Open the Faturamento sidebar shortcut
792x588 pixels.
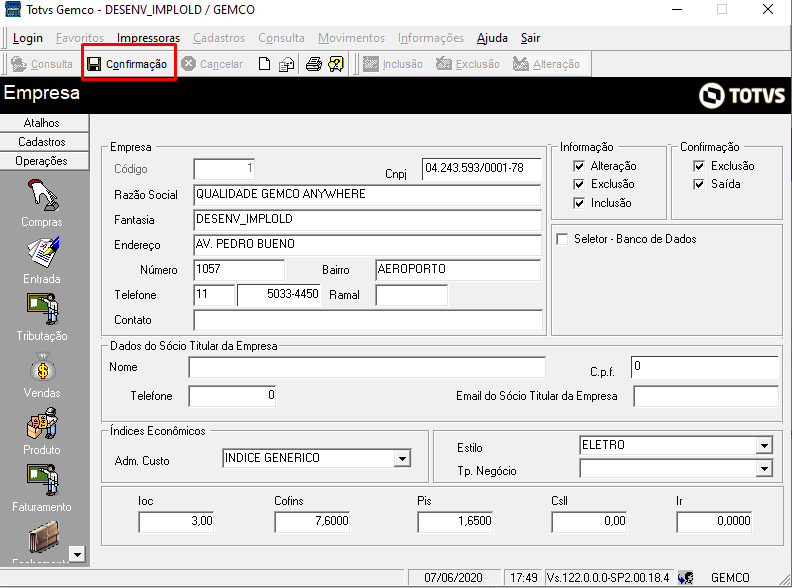coord(42,489)
